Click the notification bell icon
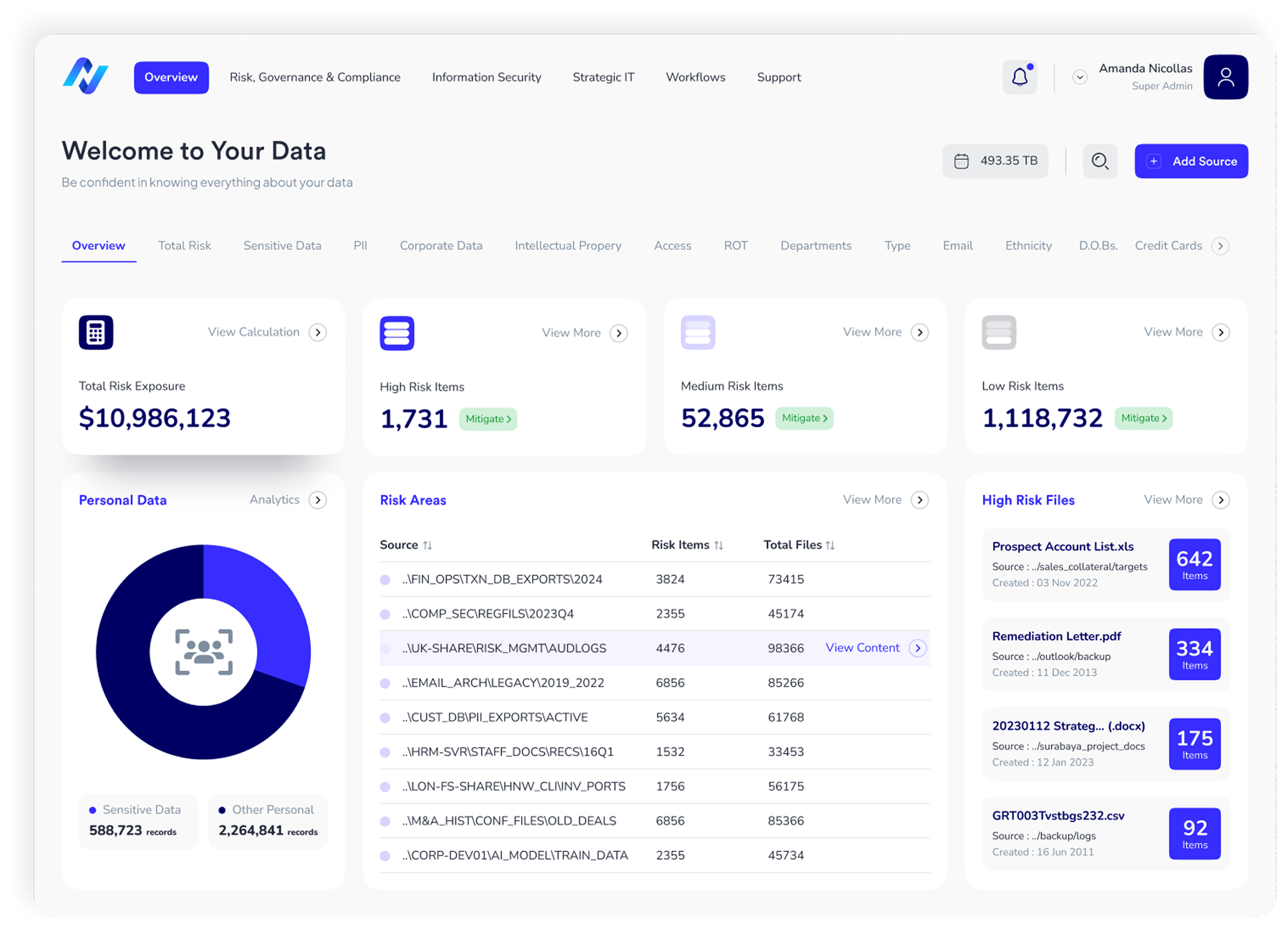This screenshot has height=929, width=1288. [x=1019, y=77]
